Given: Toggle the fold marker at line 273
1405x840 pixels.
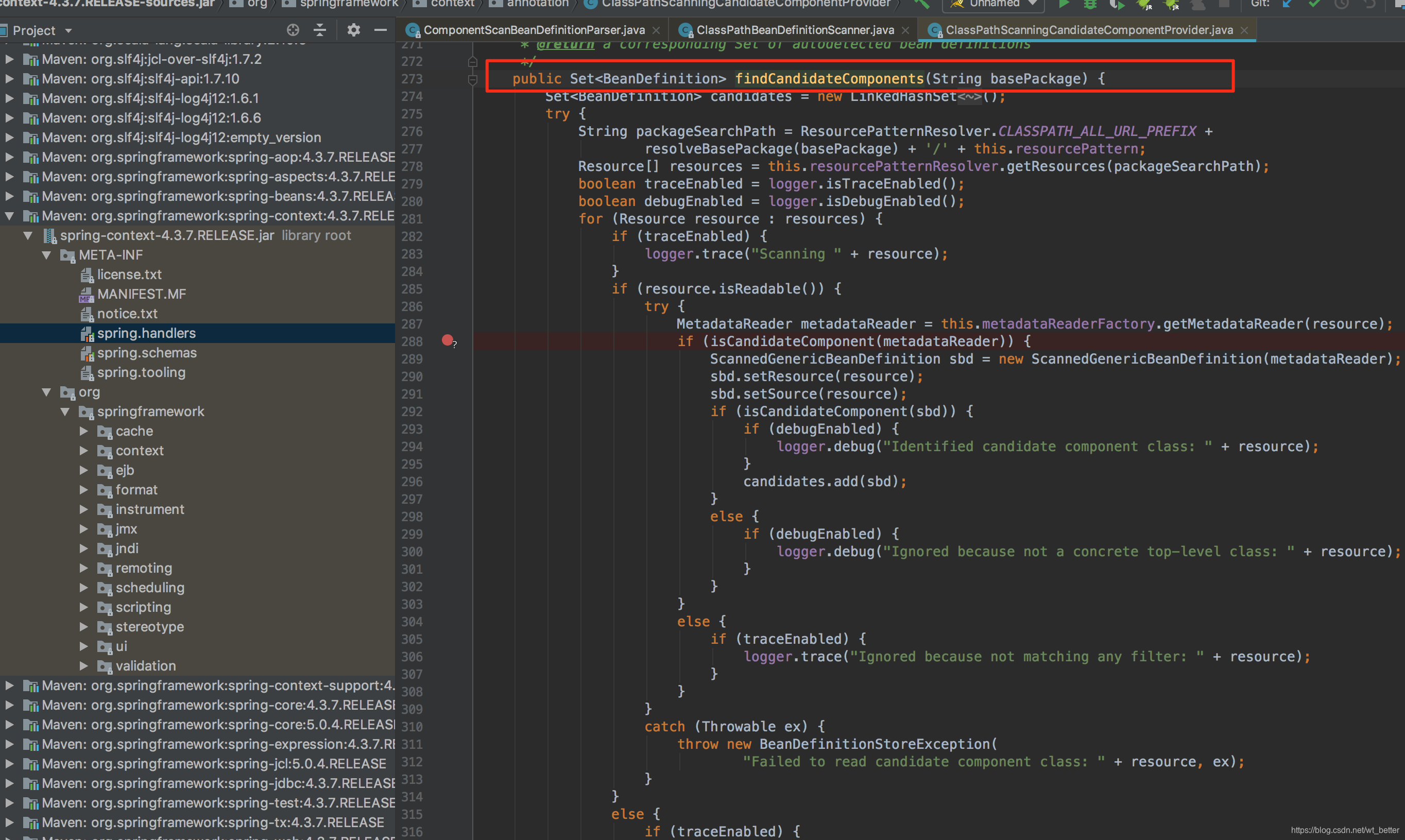Looking at the screenshot, I should click(473, 80).
